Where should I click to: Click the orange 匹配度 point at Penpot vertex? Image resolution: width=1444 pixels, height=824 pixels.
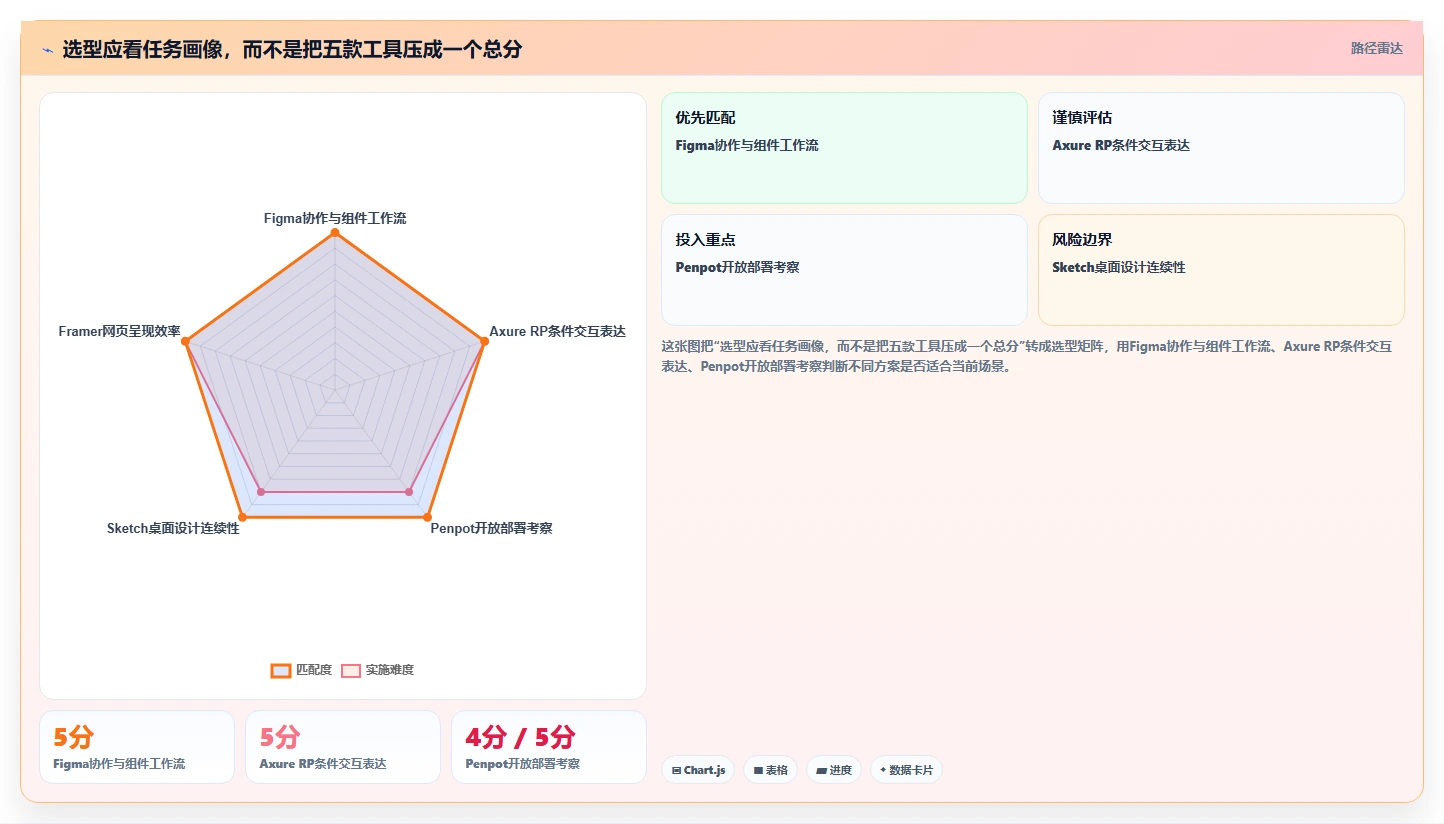coord(427,517)
